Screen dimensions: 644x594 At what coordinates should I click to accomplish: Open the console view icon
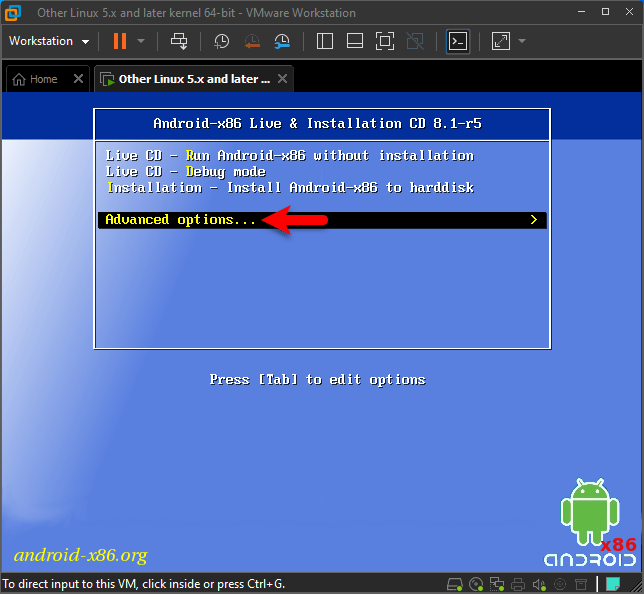coord(458,41)
